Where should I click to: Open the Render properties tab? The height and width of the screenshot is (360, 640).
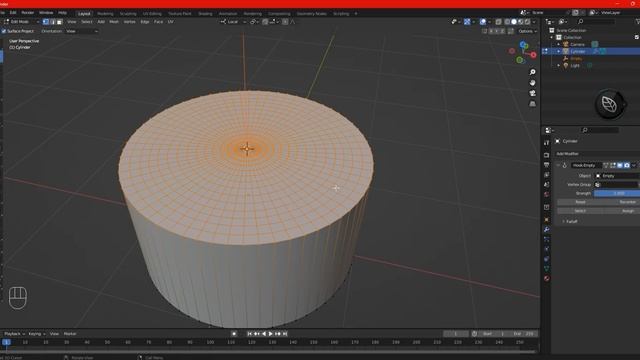pyautogui.click(x=547, y=155)
